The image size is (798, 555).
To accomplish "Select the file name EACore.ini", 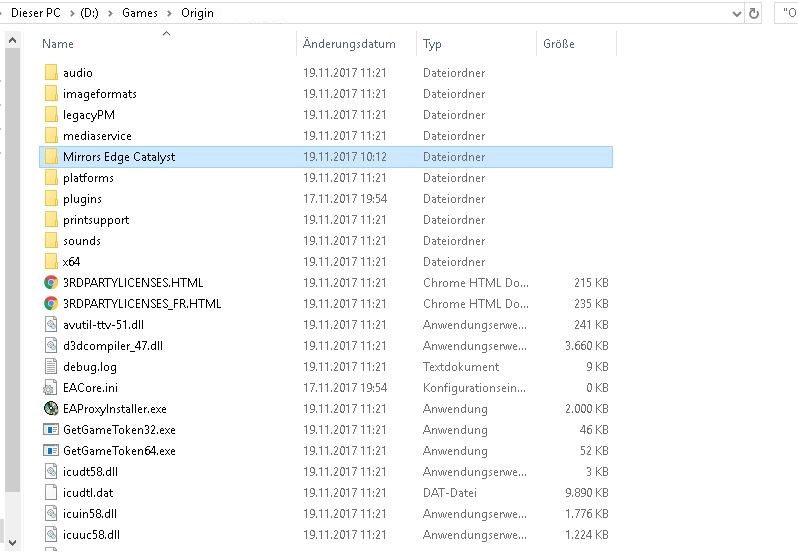I will click(90, 388).
